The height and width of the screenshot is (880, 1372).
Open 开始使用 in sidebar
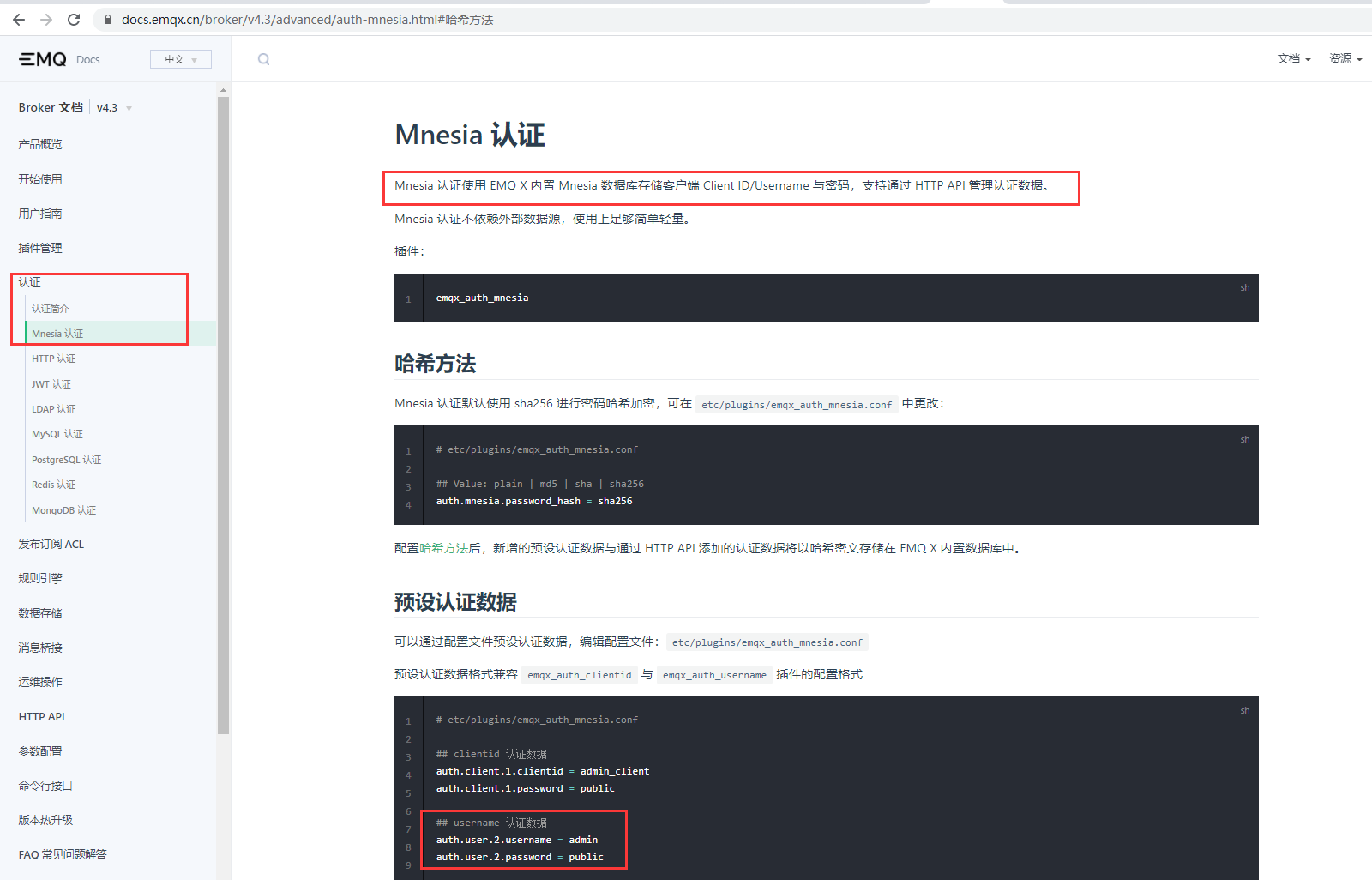[x=40, y=179]
